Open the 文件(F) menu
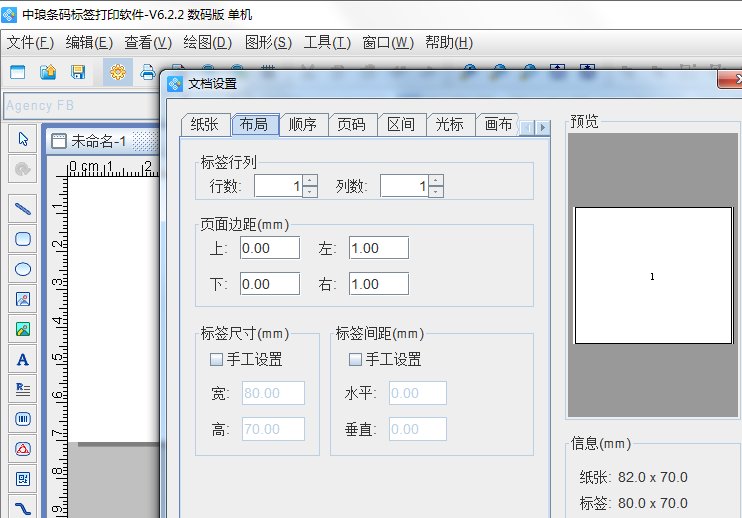The height and width of the screenshot is (518, 742). pyautogui.click(x=30, y=43)
